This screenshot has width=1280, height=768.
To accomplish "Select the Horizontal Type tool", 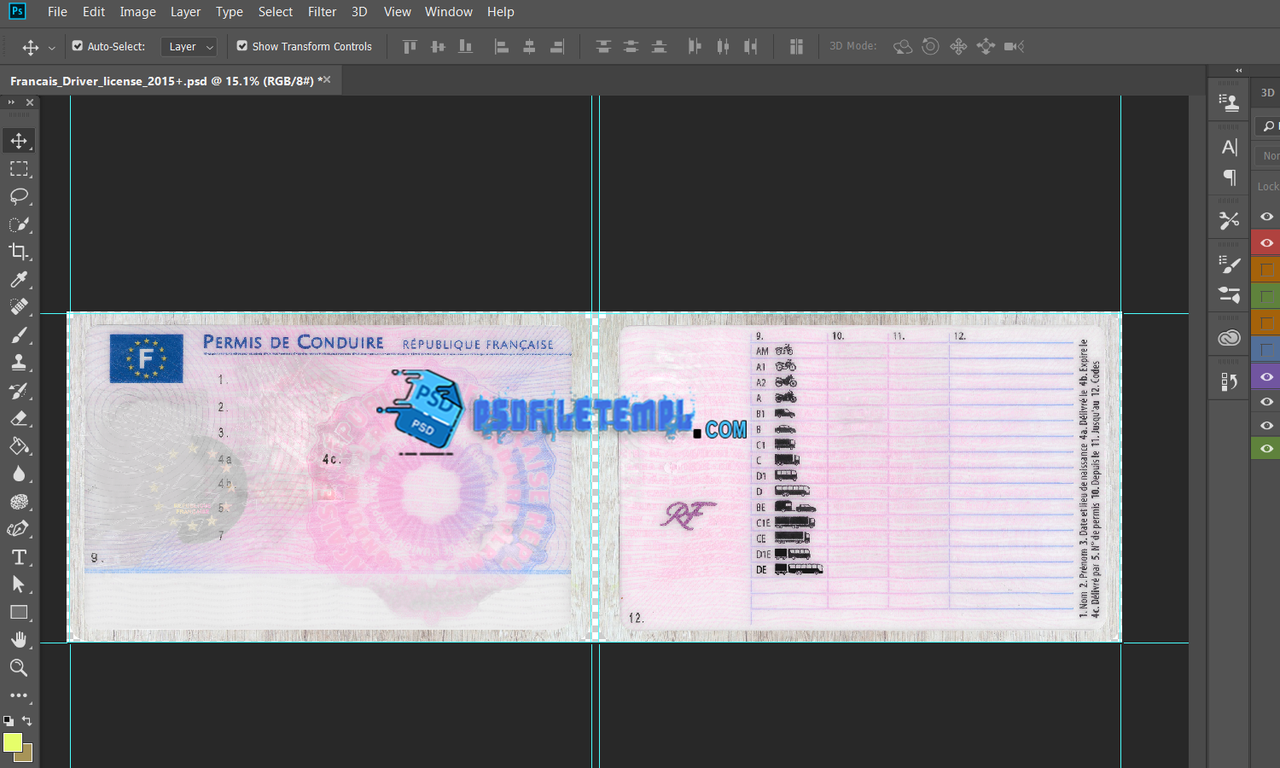I will tap(19, 557).
